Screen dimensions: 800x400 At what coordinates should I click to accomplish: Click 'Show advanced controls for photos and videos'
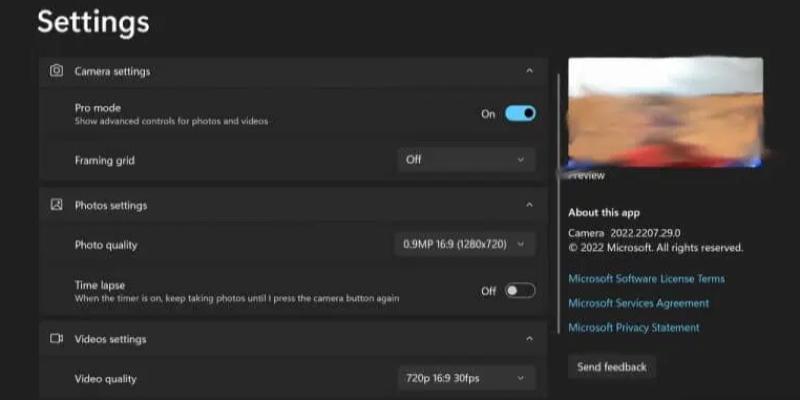[x=171, y=121]
